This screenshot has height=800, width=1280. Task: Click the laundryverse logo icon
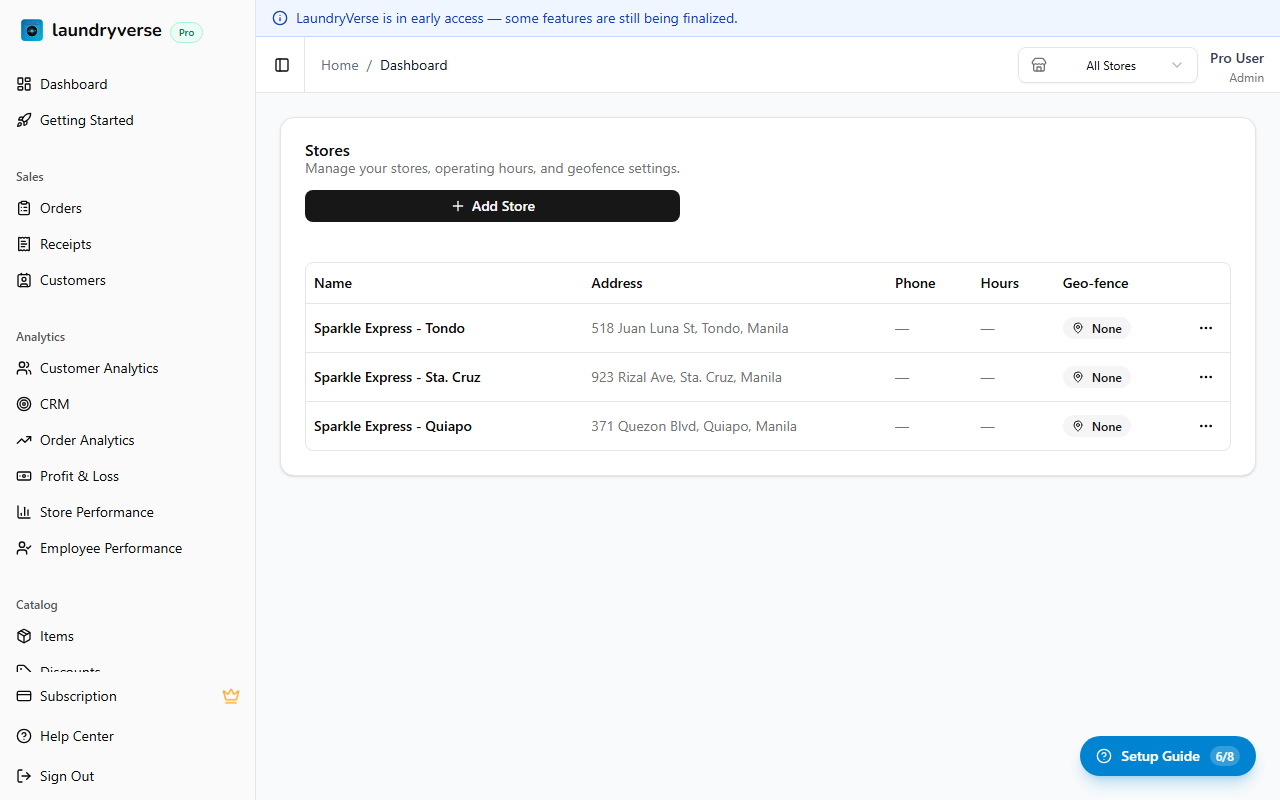point(32,31)
